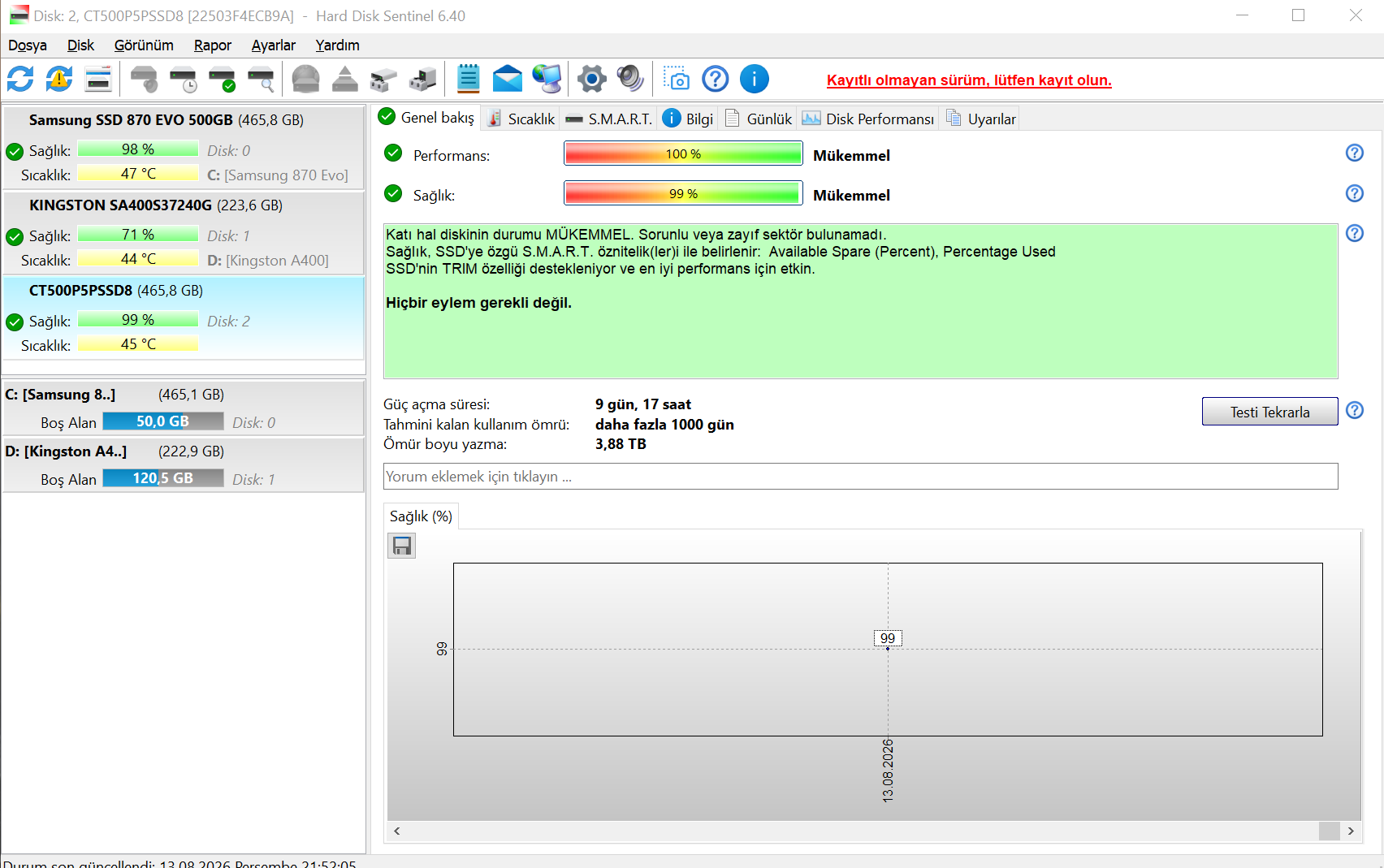Click the globe and monitor icon

(x=547, y=79)
